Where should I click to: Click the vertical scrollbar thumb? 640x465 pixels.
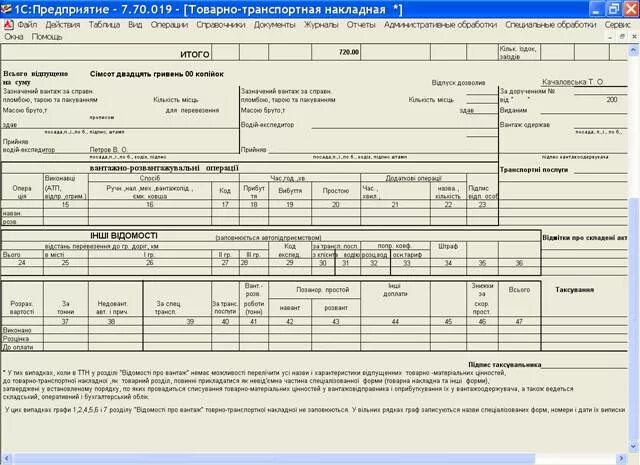coord(633,320)
